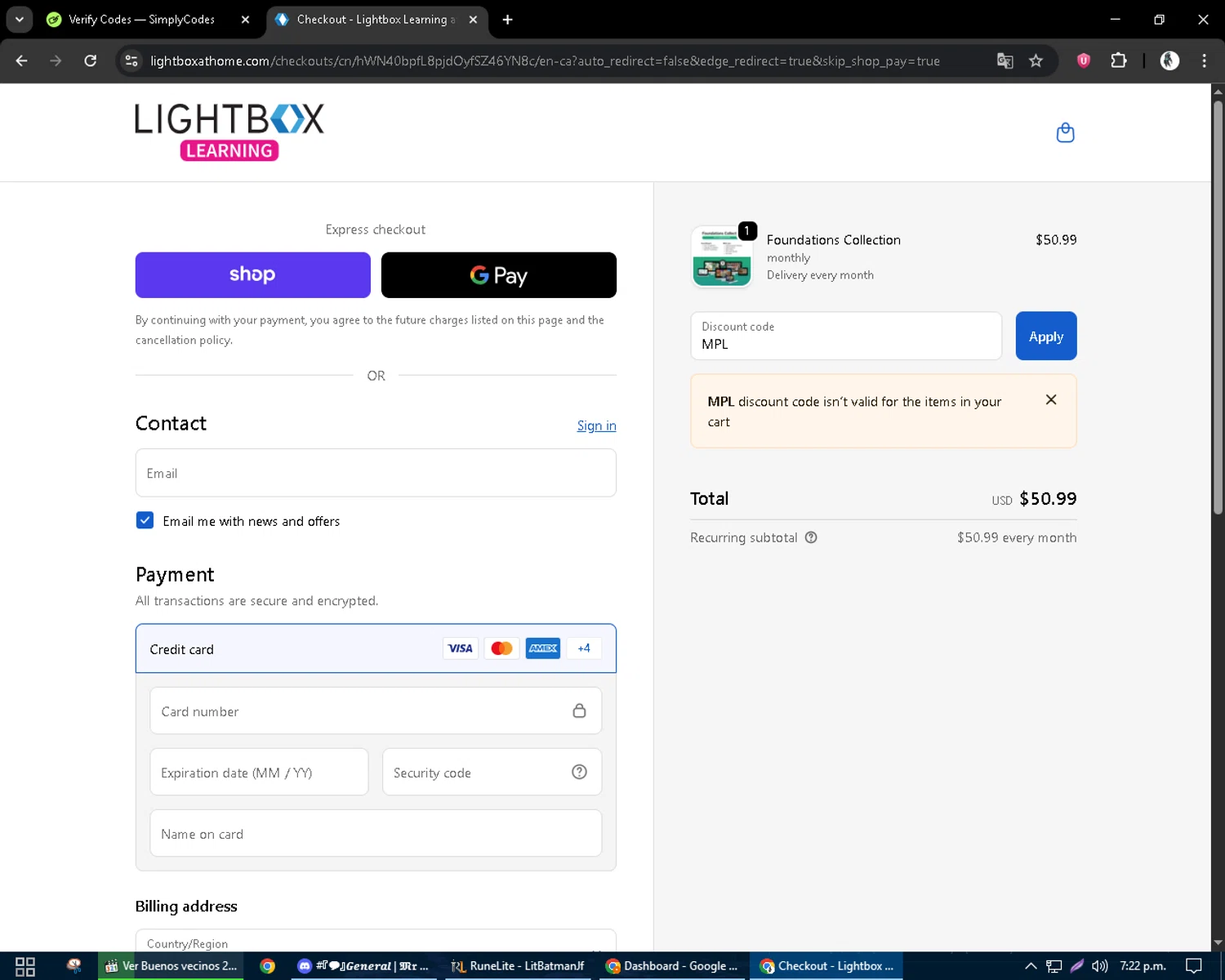Open the notification center icon
This screenshot has height=980, width=1225.
[x=1194, y=966]
